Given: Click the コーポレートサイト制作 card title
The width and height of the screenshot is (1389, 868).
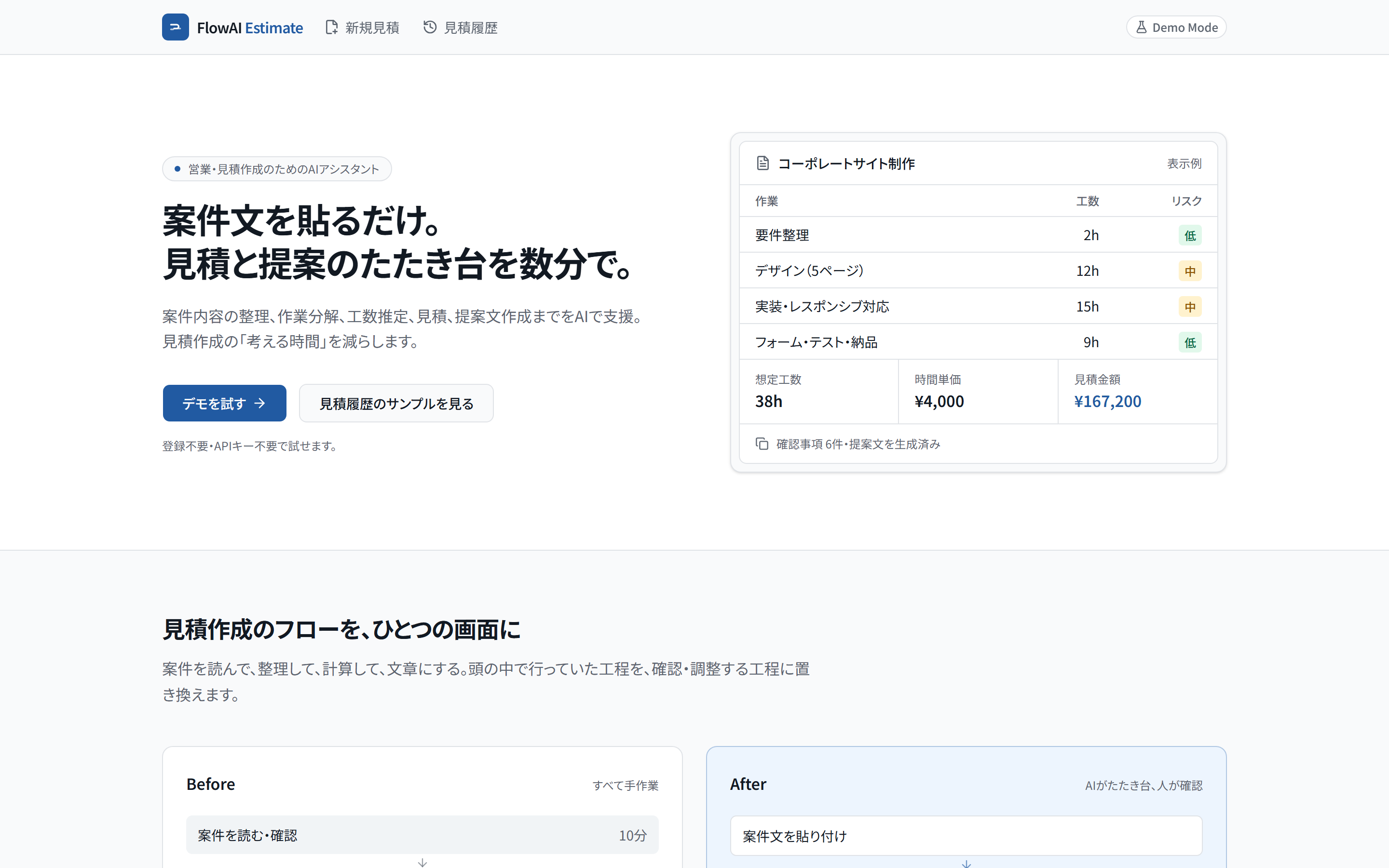Looking at the screenshot, I should pos(846,163).
